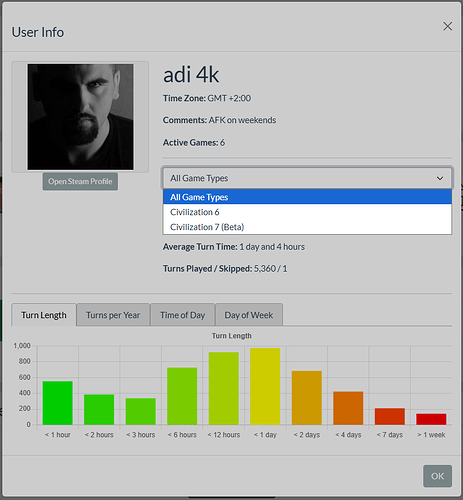Click the user's profile photo

[x=80, y=117]
